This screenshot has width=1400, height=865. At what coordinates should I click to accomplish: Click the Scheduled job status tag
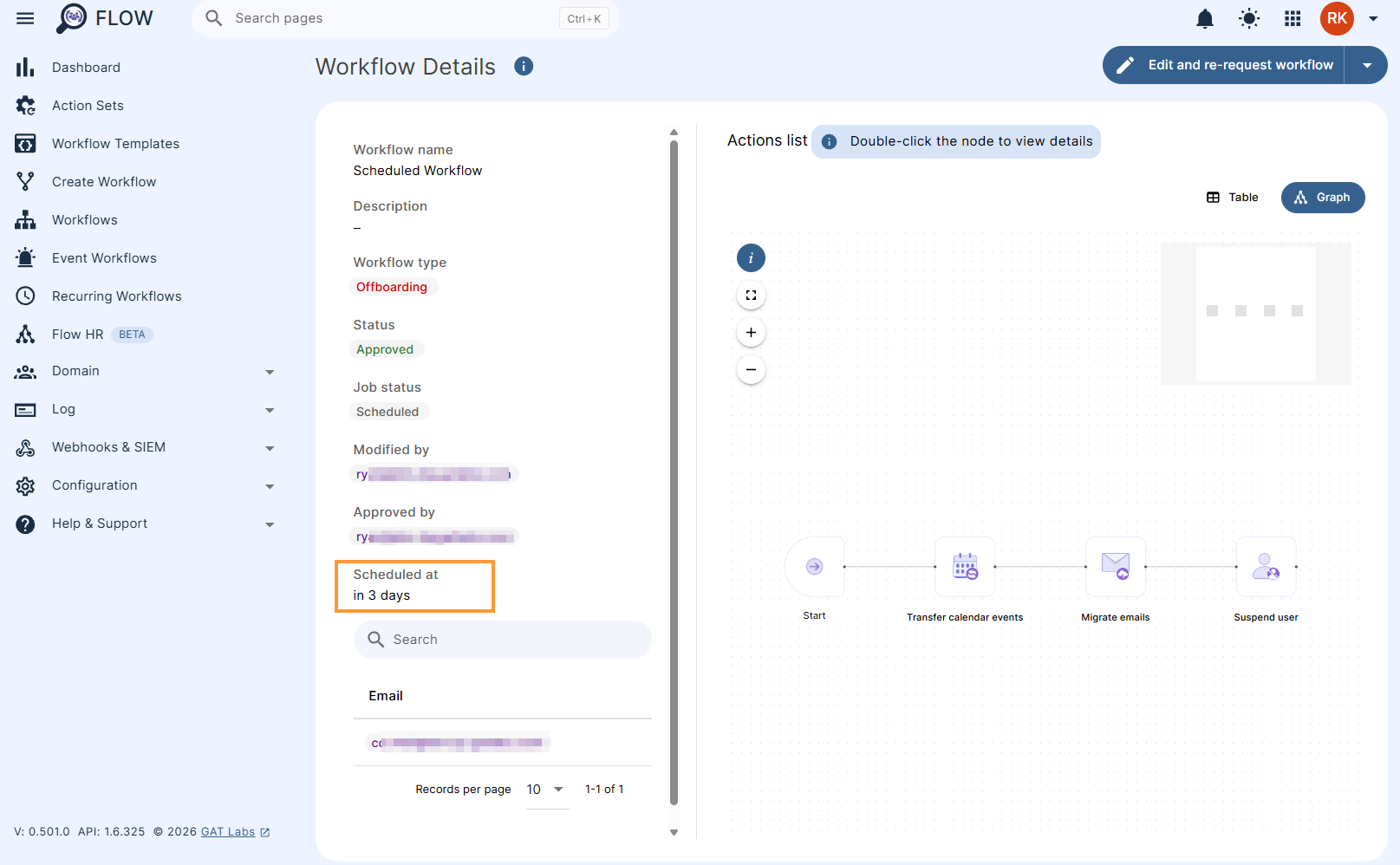(x=387, y=412)
